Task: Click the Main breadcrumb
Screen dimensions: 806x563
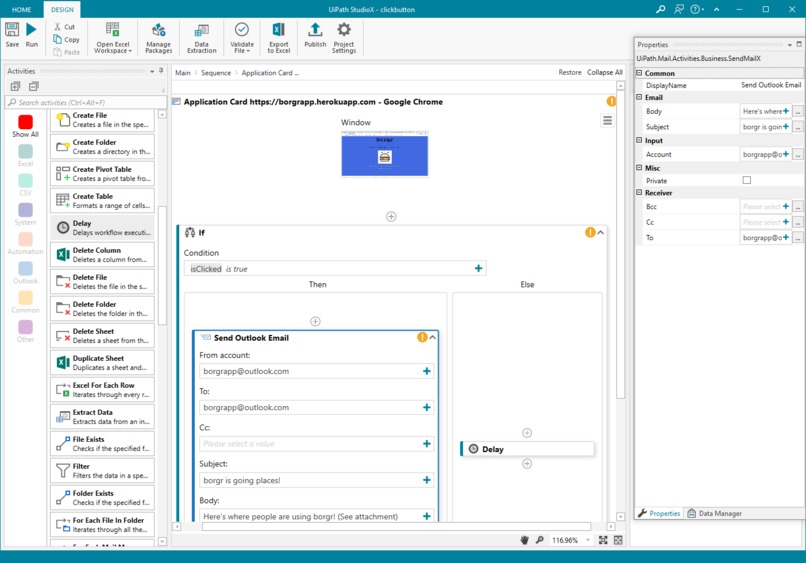Action: (x=182, y=72)
